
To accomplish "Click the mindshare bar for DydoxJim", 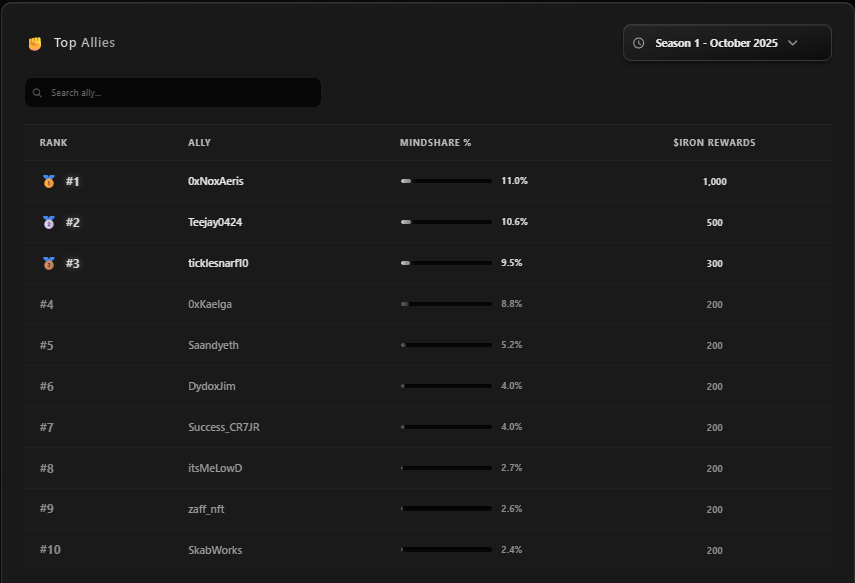I will tap(446, 386).
